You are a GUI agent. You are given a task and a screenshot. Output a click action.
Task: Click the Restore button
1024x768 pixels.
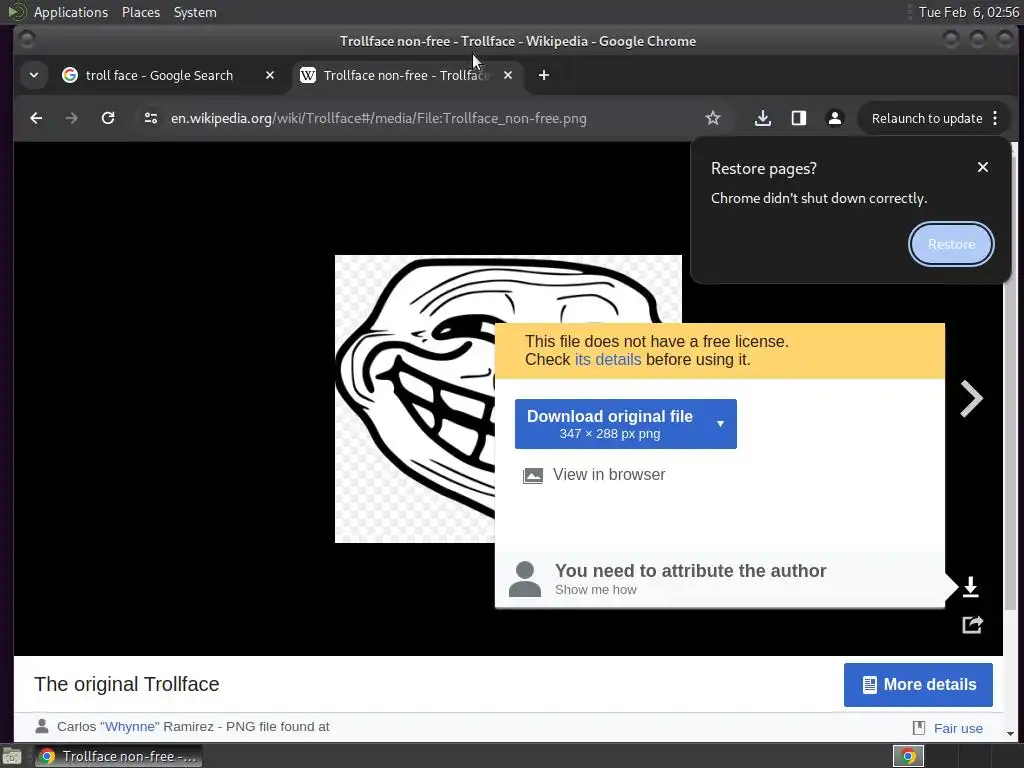951,244
